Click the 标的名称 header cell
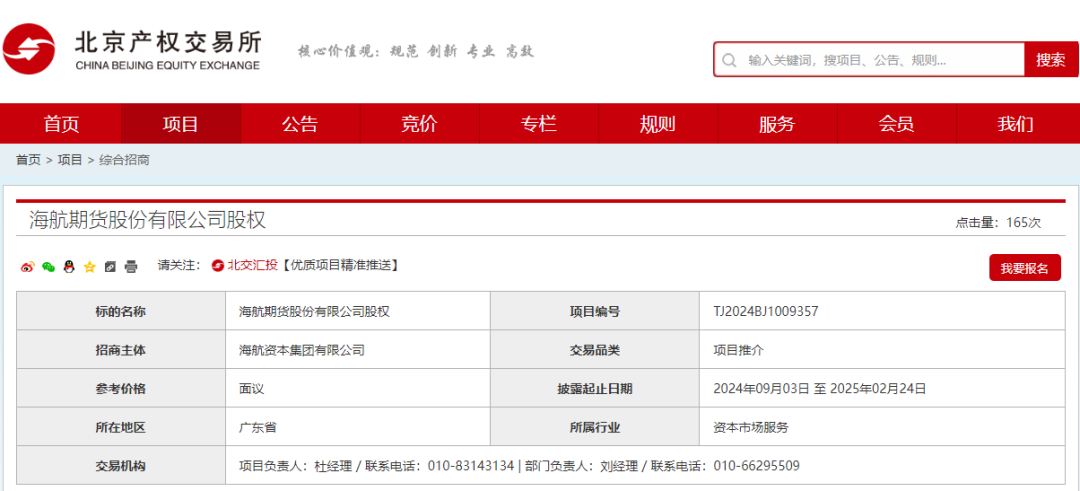This screenshot has width=1080, height=491. click(x=121, y=311)
